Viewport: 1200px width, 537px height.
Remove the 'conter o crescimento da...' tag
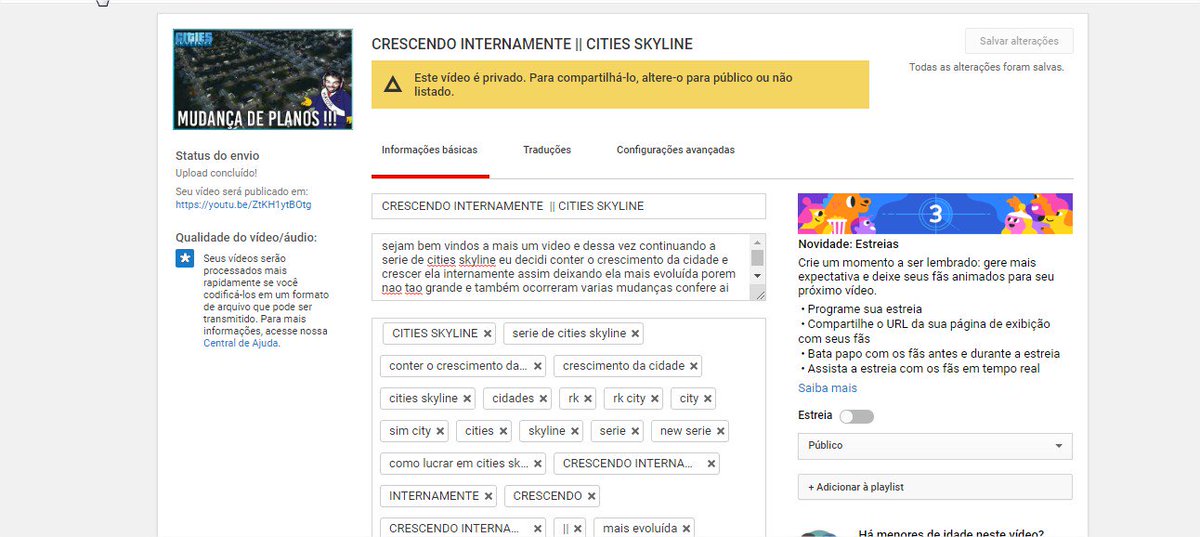tap(537, 366)
